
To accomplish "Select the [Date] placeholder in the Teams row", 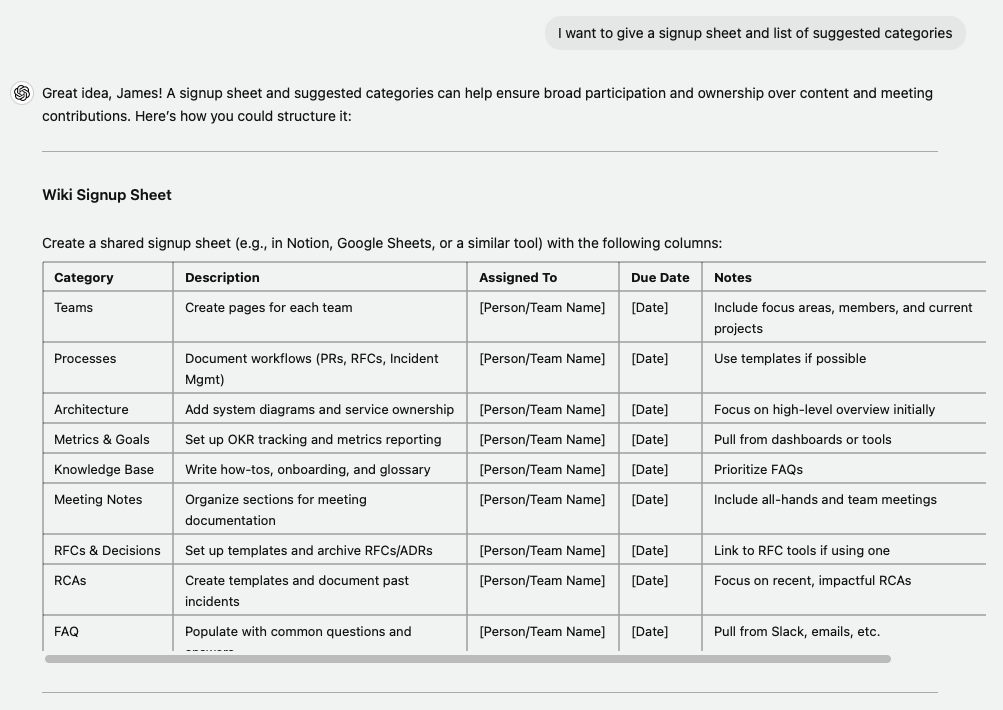I will pyautogui.click(x=649, y=308).
